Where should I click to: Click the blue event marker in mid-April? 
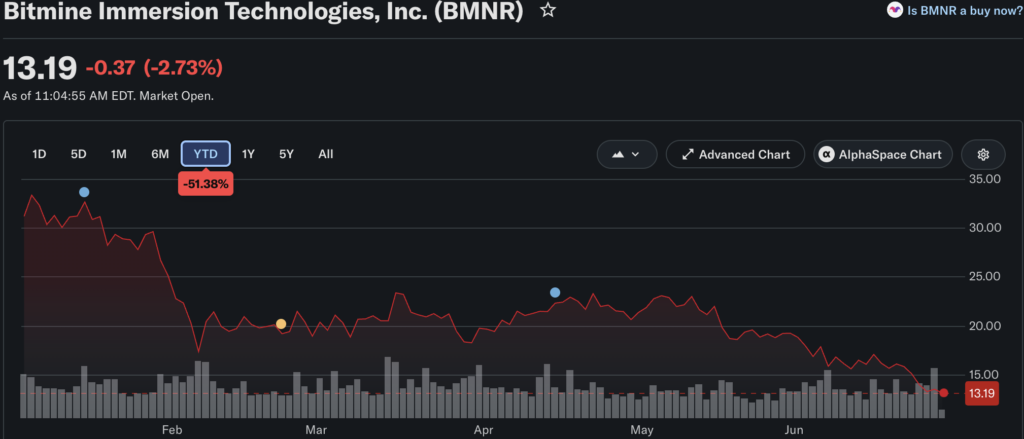[555, 293]
